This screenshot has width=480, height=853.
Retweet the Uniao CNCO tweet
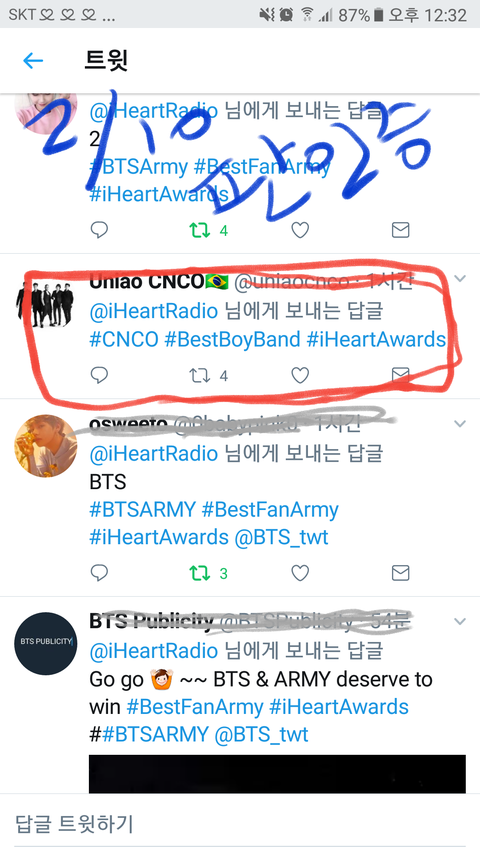pos(200,375)
